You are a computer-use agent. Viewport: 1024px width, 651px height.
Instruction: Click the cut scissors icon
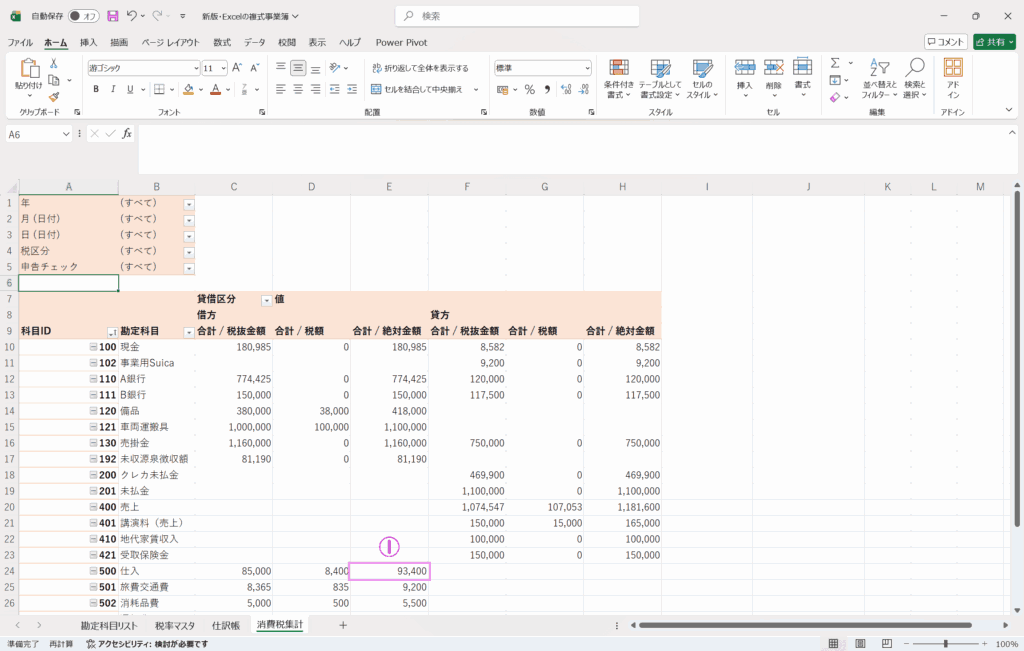click(x=54, y=62)
